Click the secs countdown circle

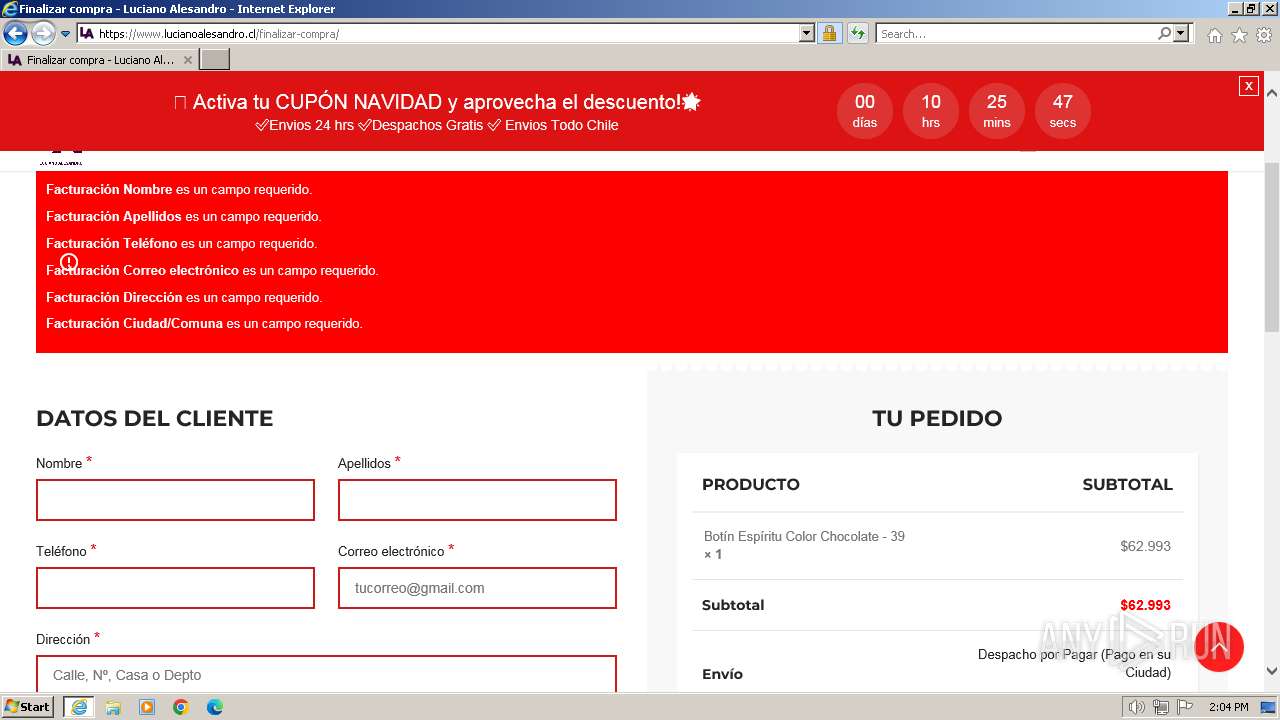(x=1063, y=111)
